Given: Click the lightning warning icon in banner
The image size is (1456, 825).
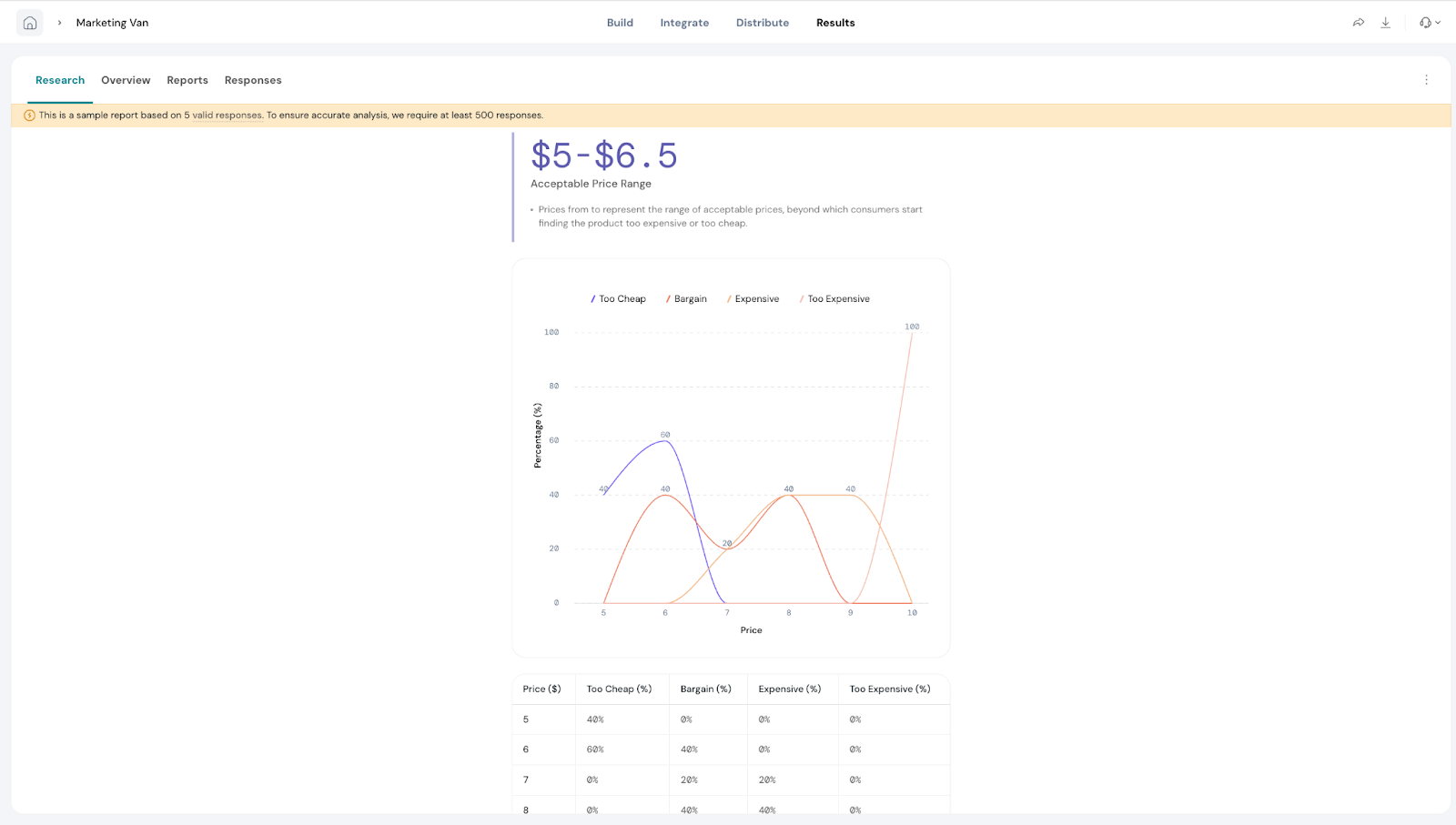Looking at the screenshot, I should pos(29,116).
